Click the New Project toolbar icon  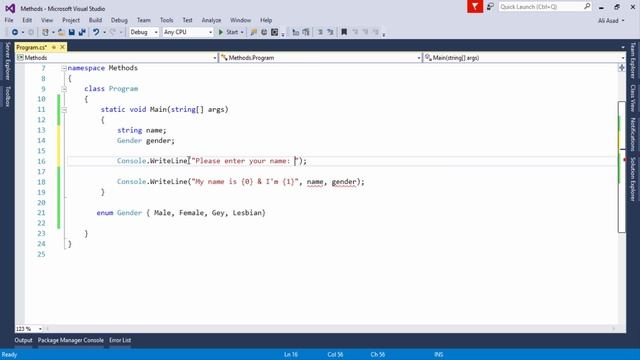(x=45, y=32)
